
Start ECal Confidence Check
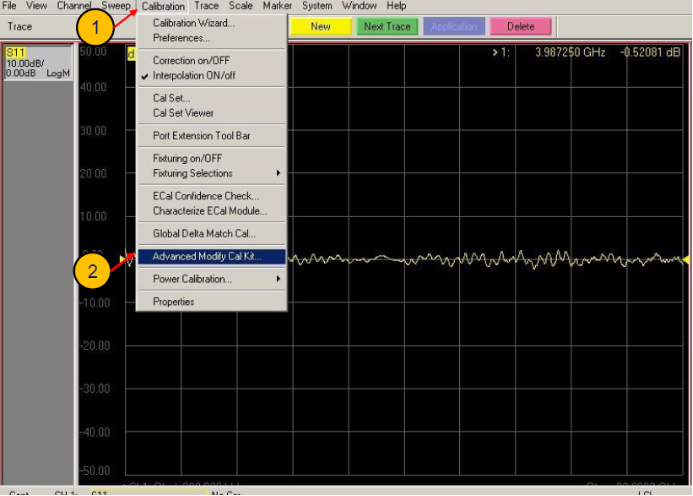point(205,196)
